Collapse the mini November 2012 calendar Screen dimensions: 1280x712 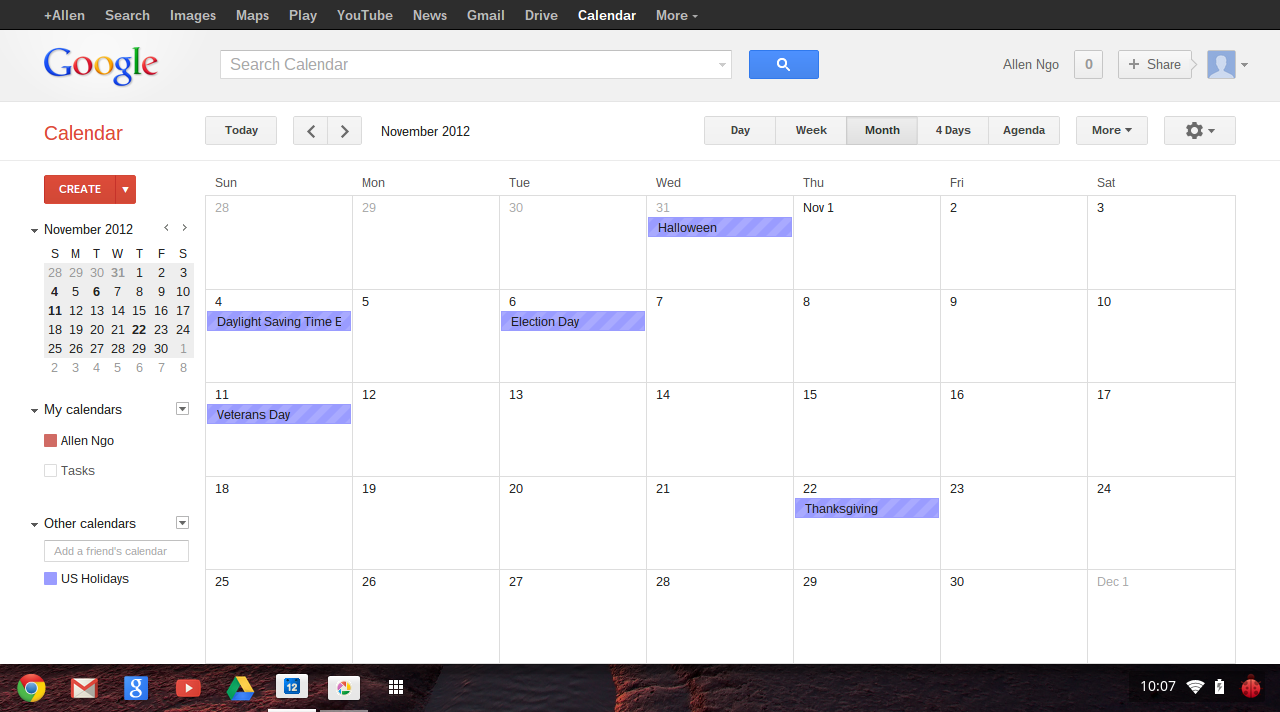(34, 230)
